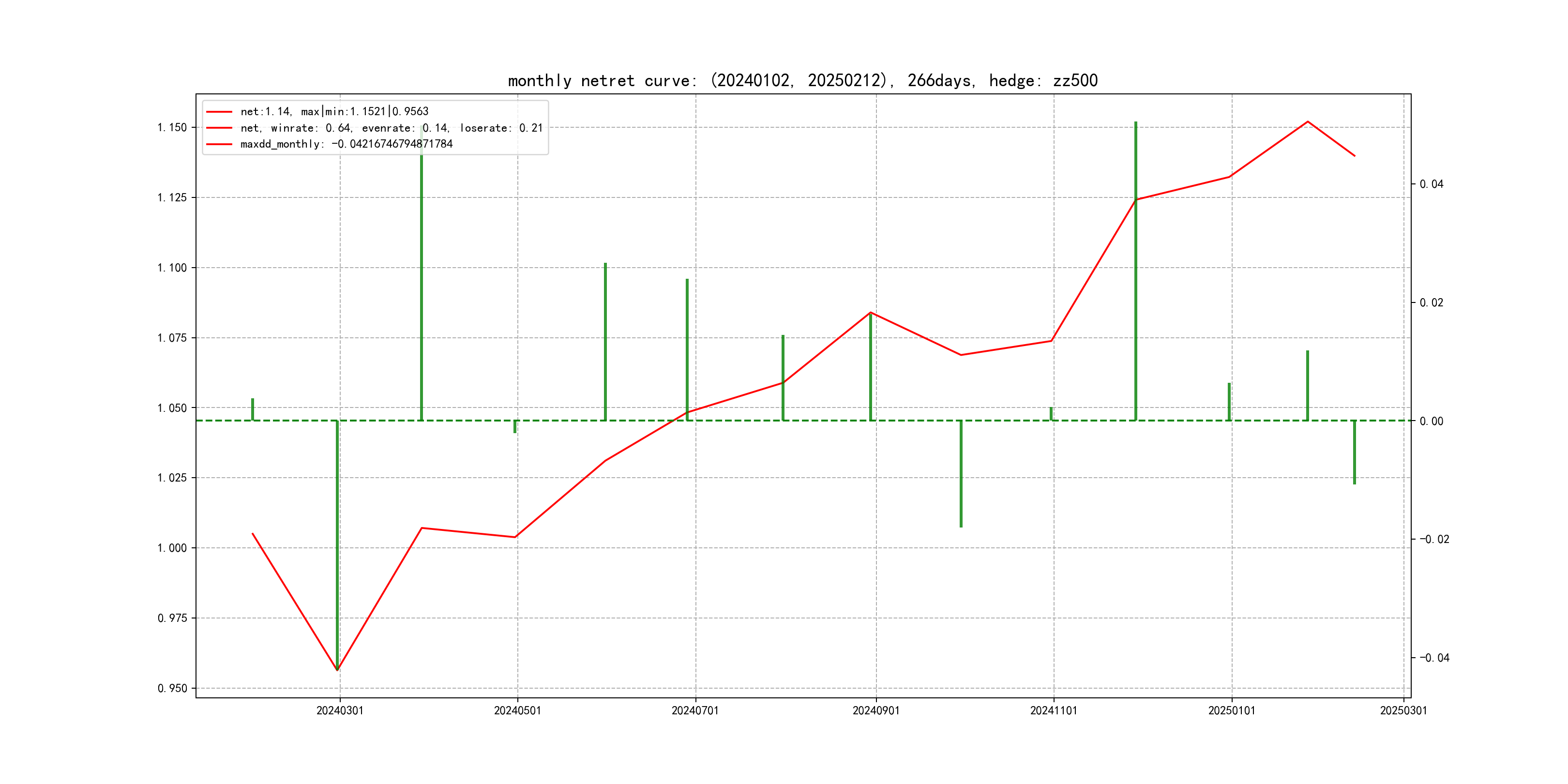1568x784 pixels.
Task: Click the 20250101 x-axis tick label
Action: pyautogui.click(x=1231, y=710)
